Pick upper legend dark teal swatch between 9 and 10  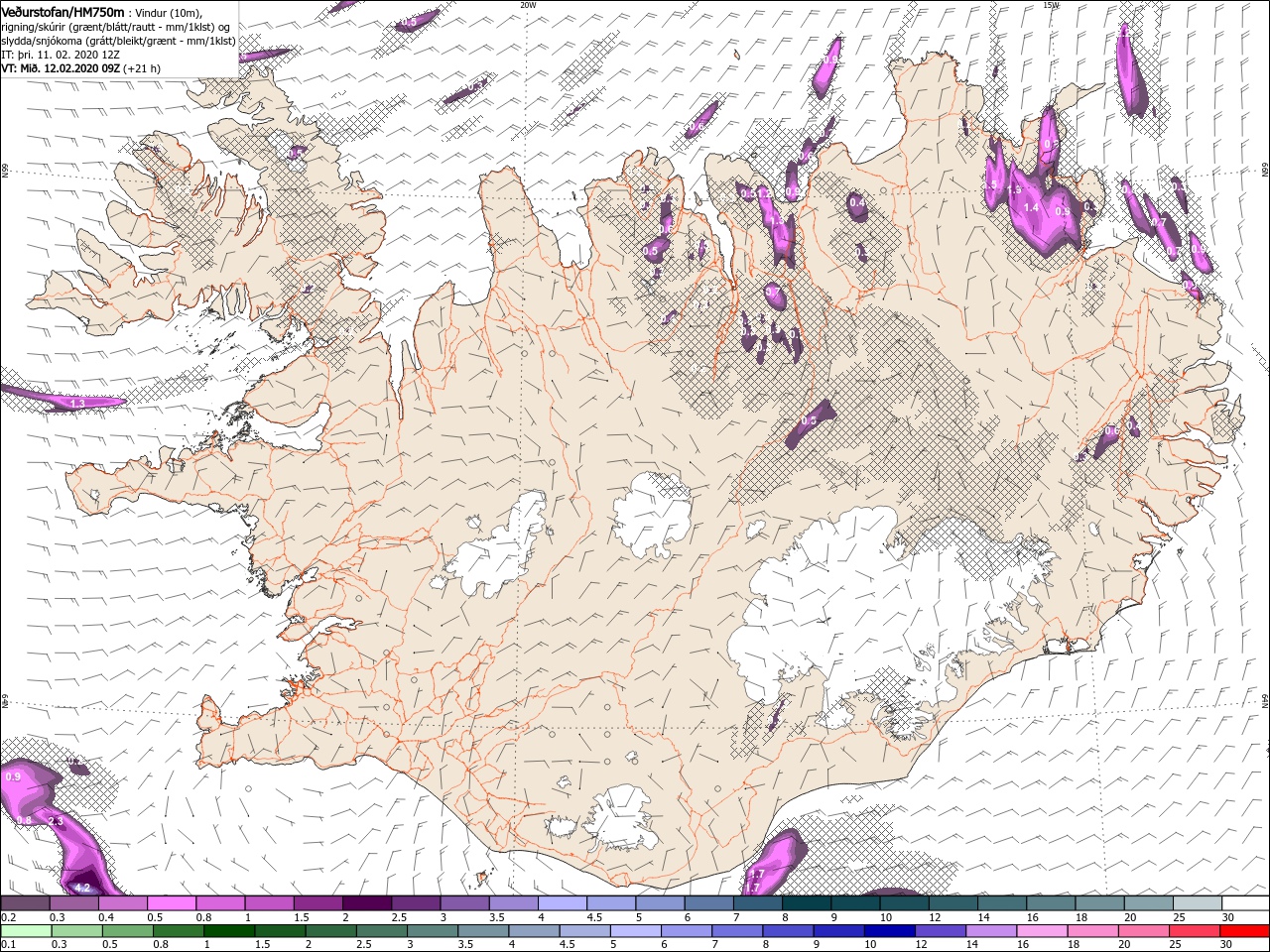(x=854, y=903)
